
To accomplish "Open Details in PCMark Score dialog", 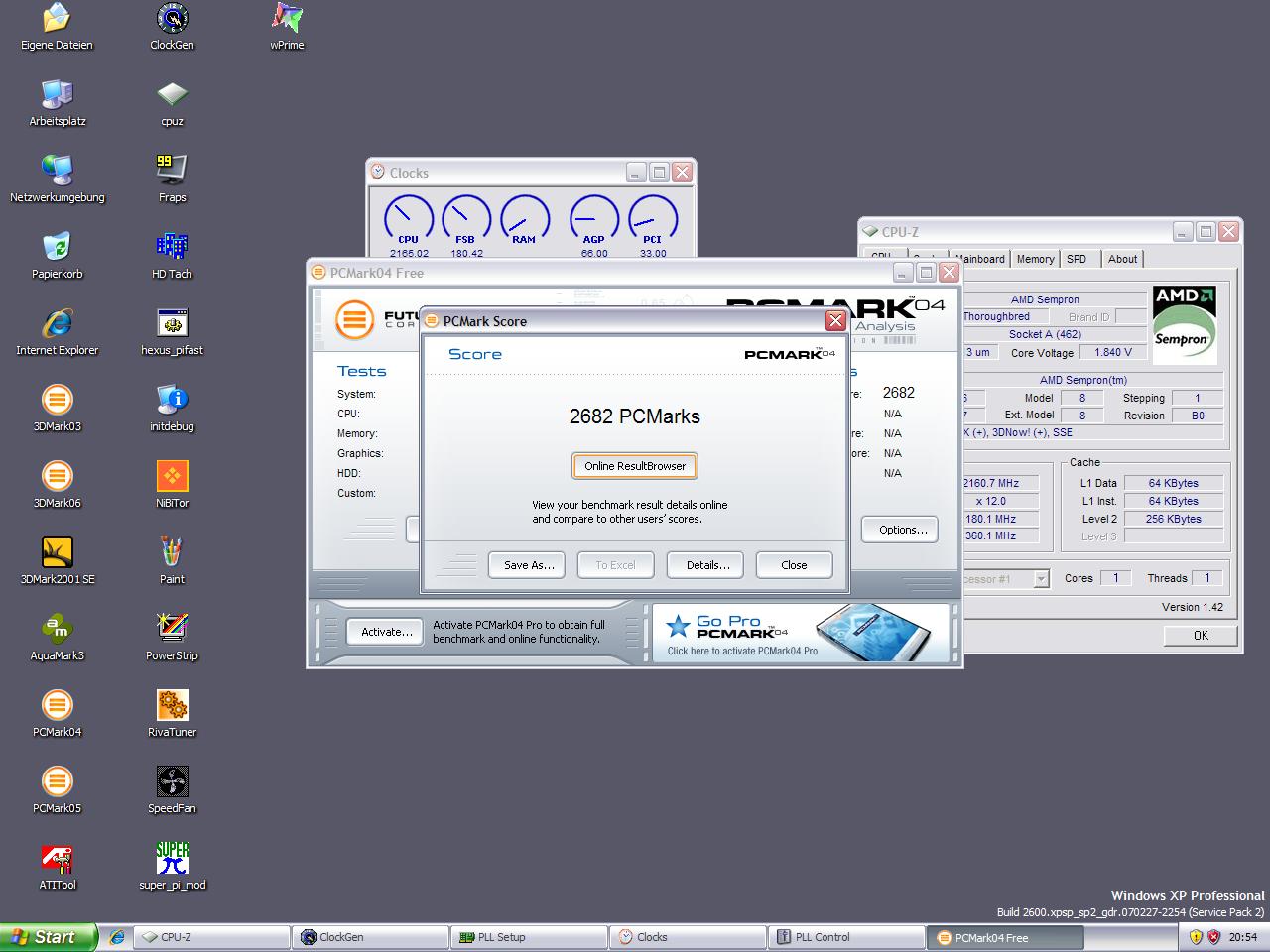I will click(706, 565).
